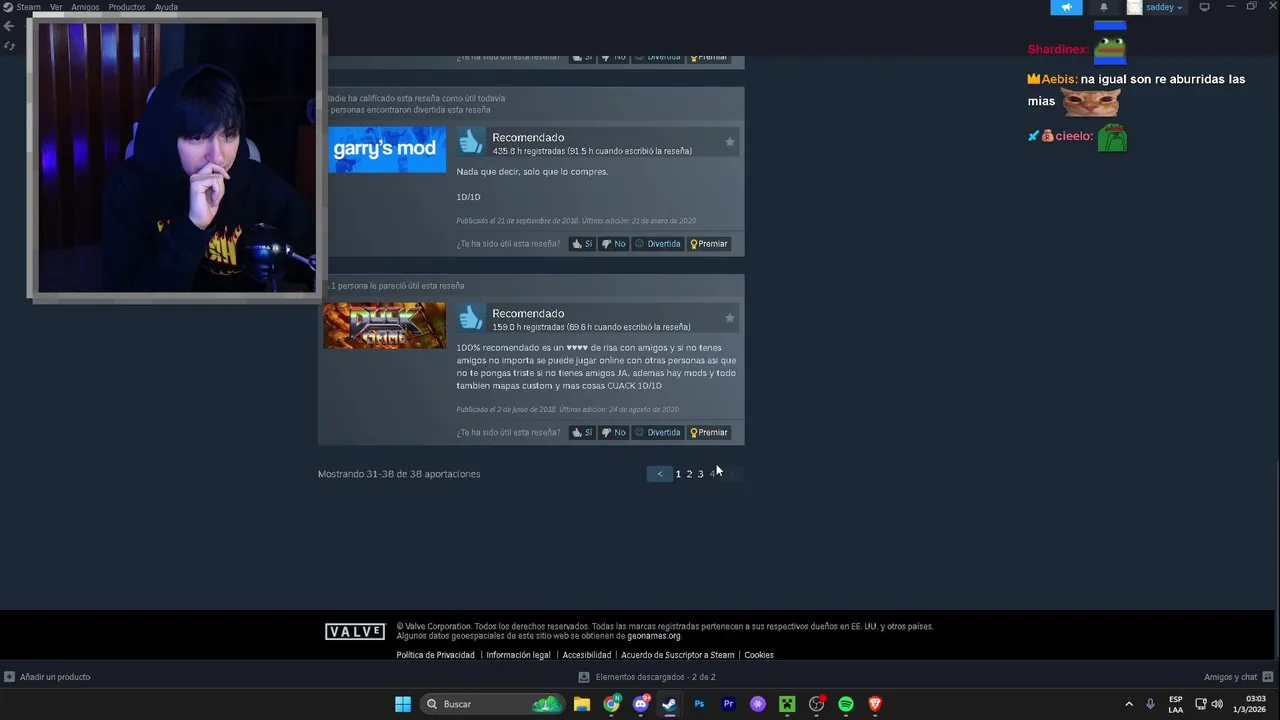Award the Duck Game review with Premiar
The width and height of the screenshot is (1280, 720).
pyautogui.click(x=709, y=433)
